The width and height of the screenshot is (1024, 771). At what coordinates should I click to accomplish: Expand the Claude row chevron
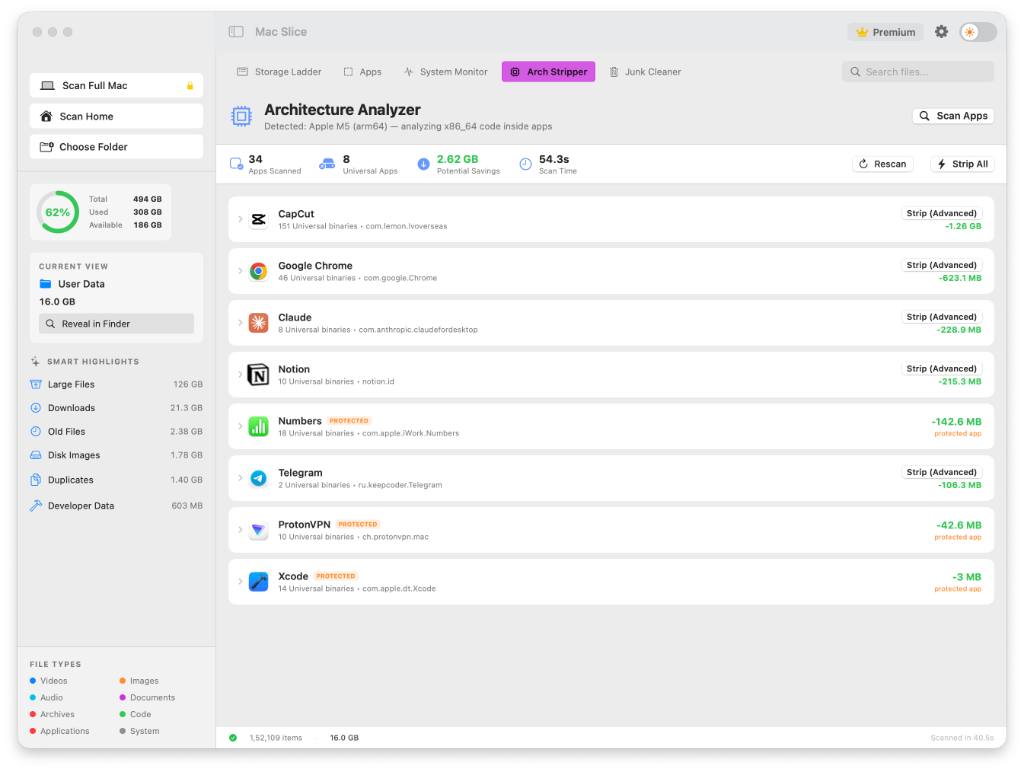click(240, 323)
